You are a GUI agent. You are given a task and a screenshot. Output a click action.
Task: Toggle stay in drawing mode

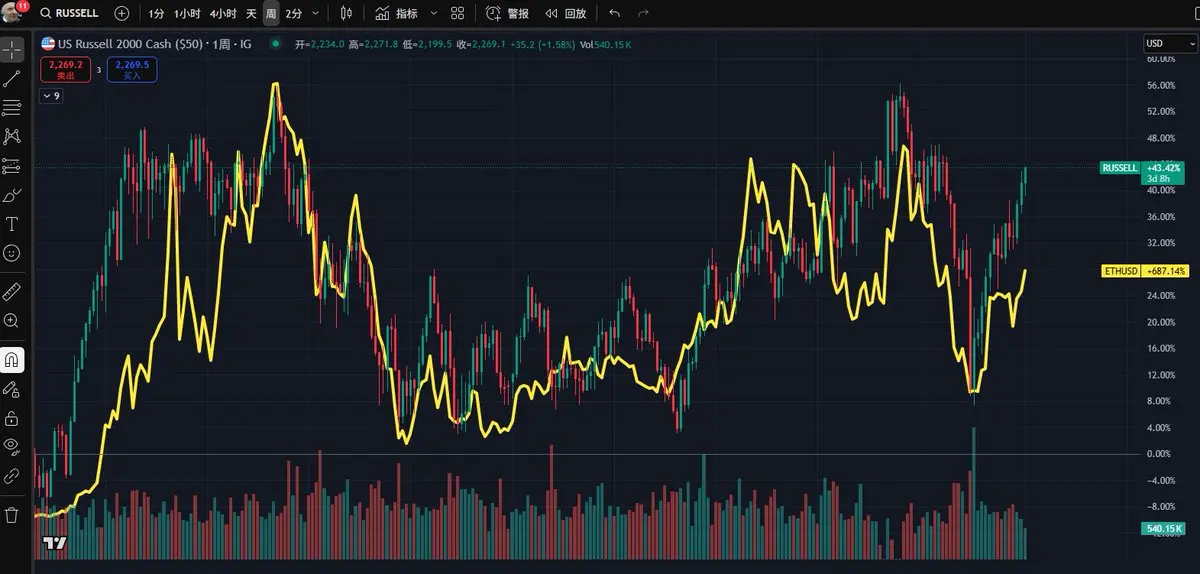click(x=12, y=388)
